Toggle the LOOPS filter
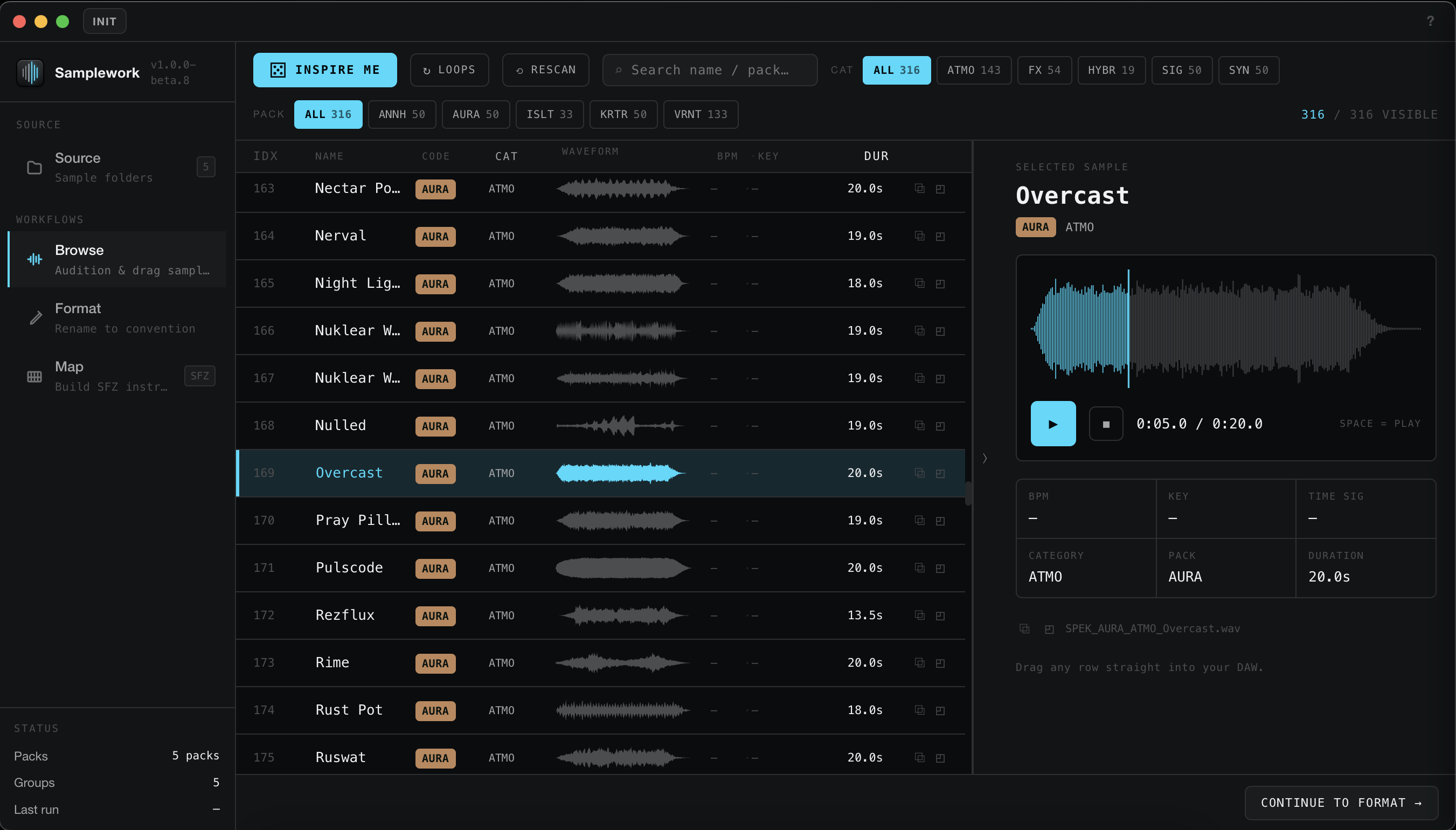 click(449, 70)
